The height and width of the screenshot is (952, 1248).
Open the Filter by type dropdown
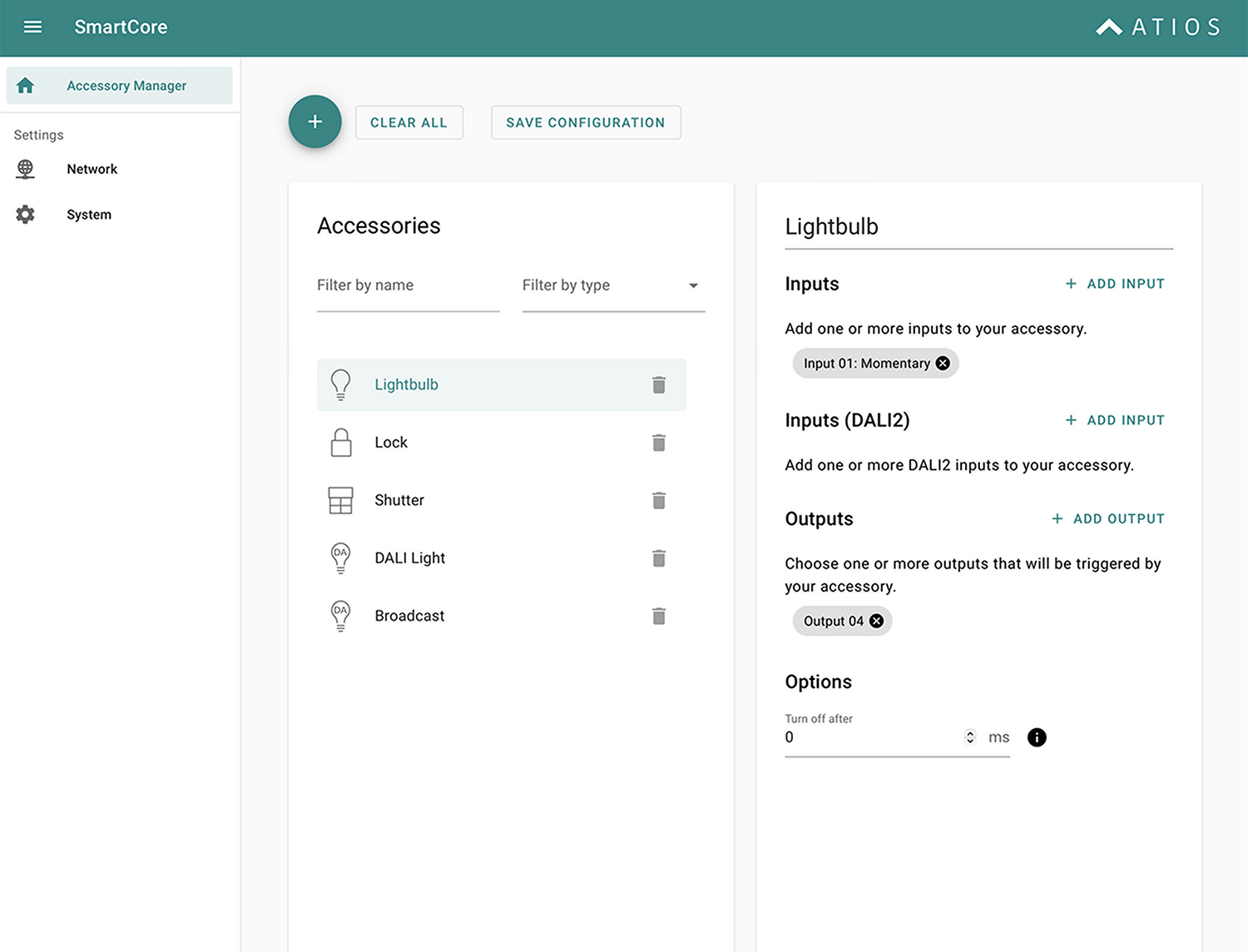[x=614, y=285]
